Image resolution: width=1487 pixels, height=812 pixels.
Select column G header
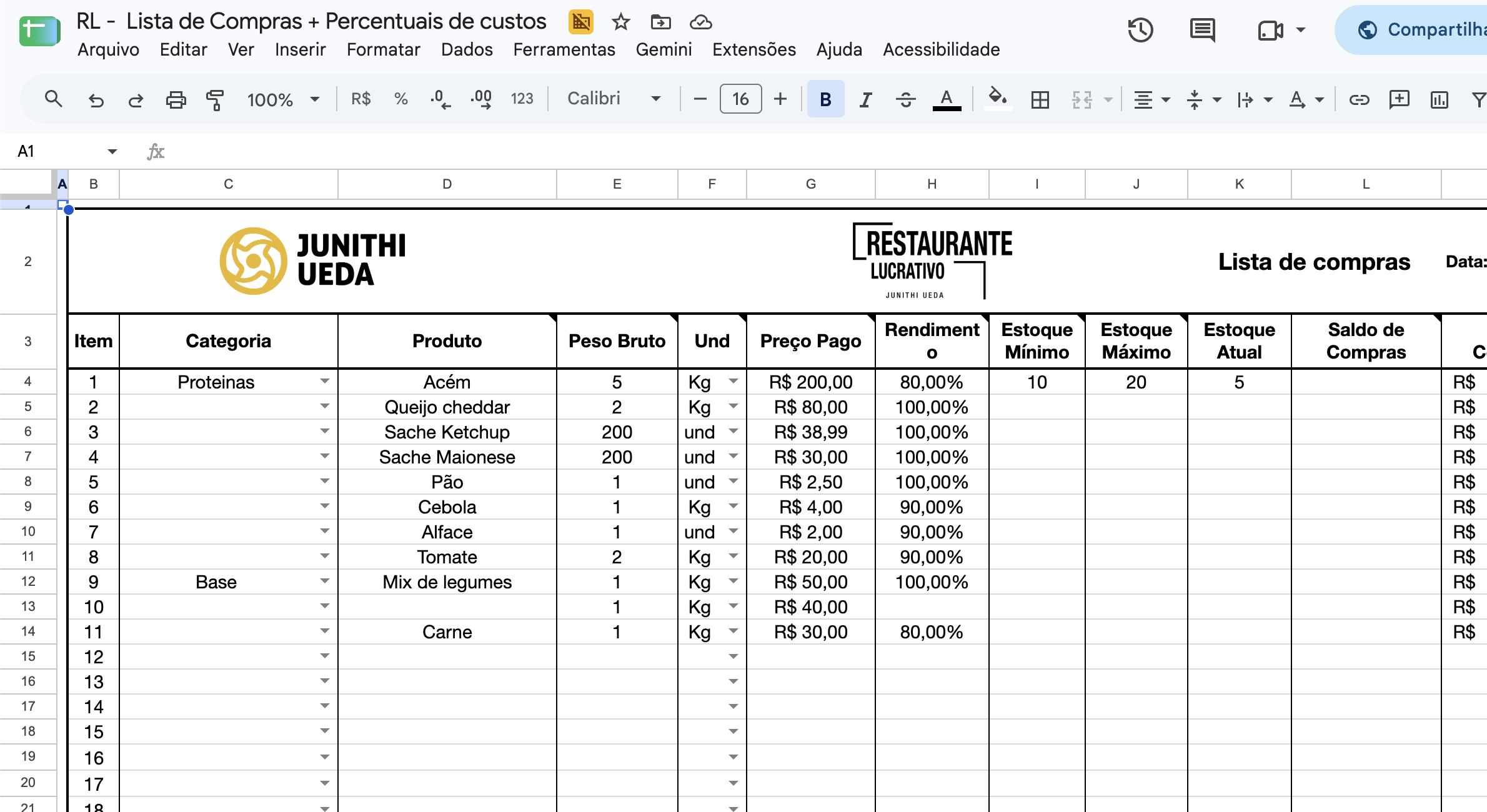(x=810, y=184)
